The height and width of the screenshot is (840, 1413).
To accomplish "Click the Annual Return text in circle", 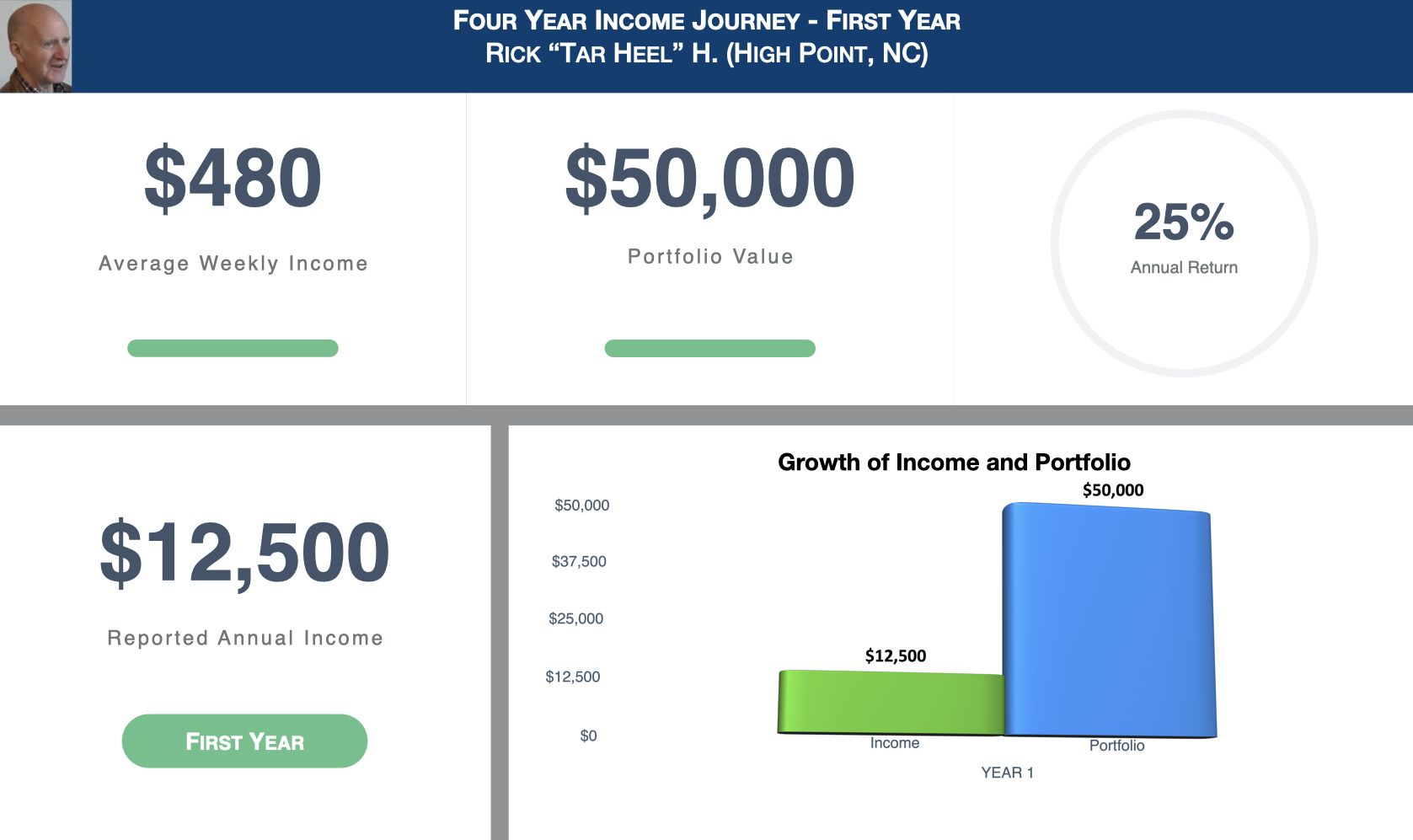I will point(1184,268).
